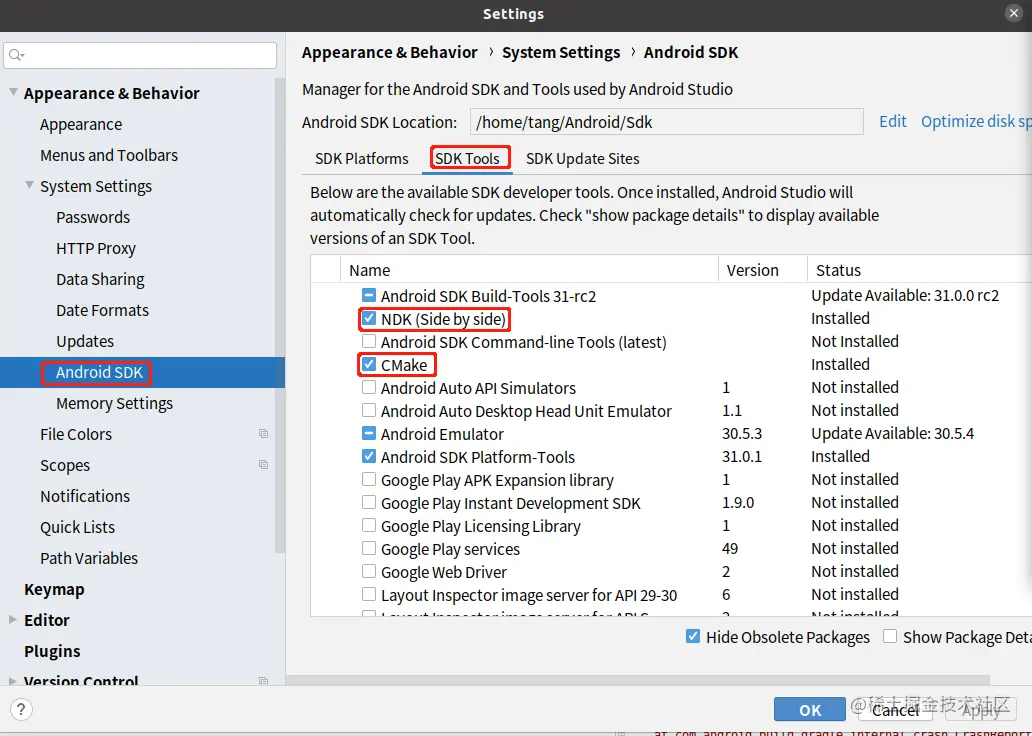Uncheck the NDK (Side by side) checkbox
The height and width of the screenshot is (736, 1032).
click(369, 319)
